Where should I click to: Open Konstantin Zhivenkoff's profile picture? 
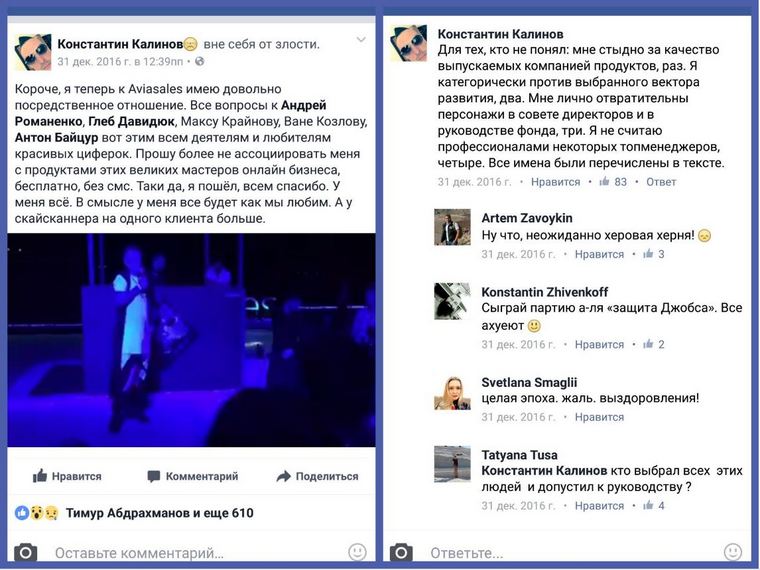pos(452,301)
